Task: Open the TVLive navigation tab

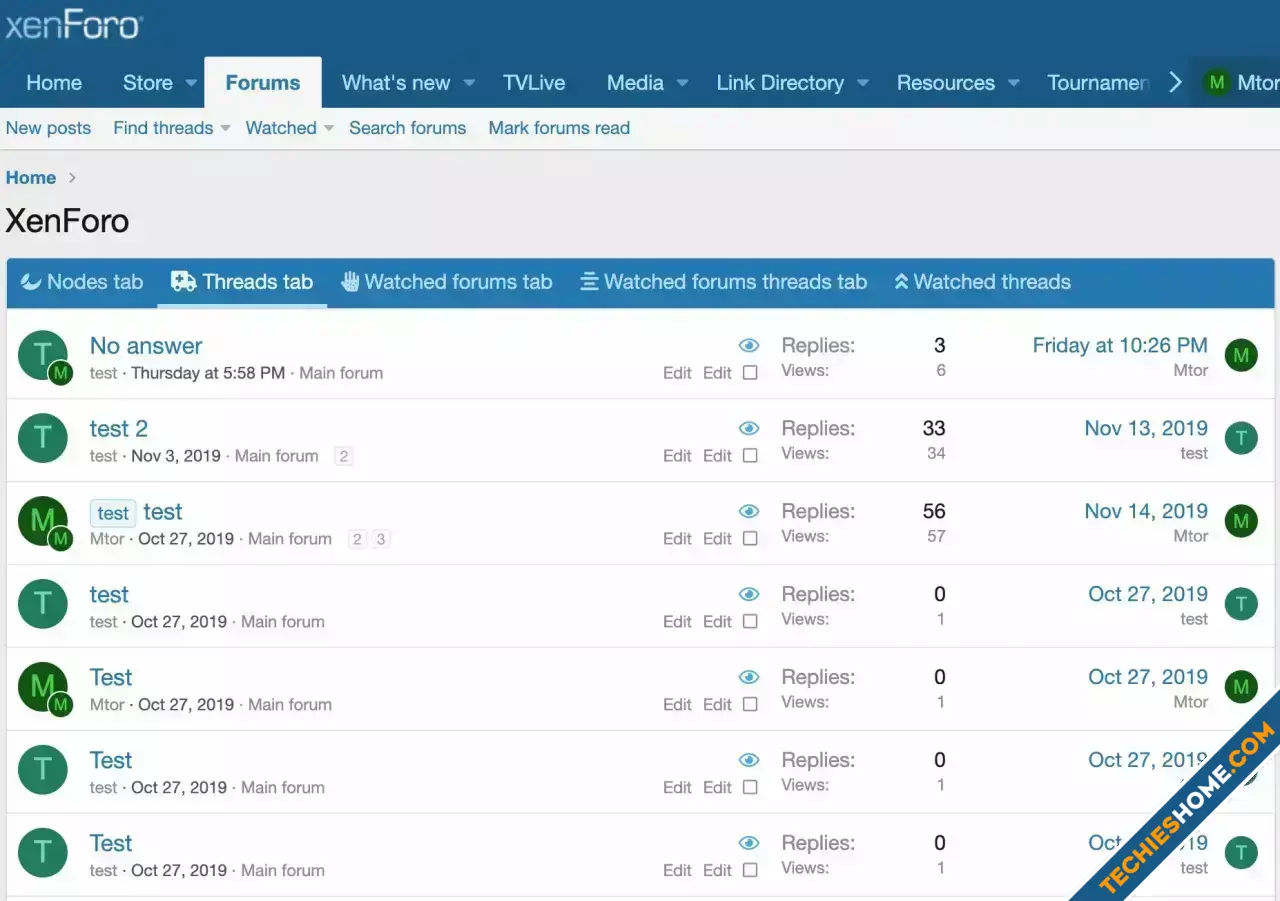Action: [534, 83]
